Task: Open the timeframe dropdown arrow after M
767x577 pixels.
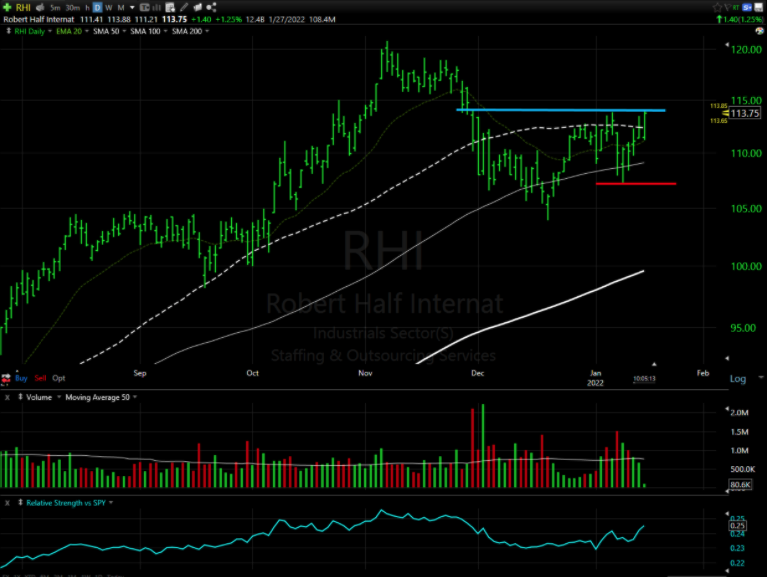Action: point(132,8)
